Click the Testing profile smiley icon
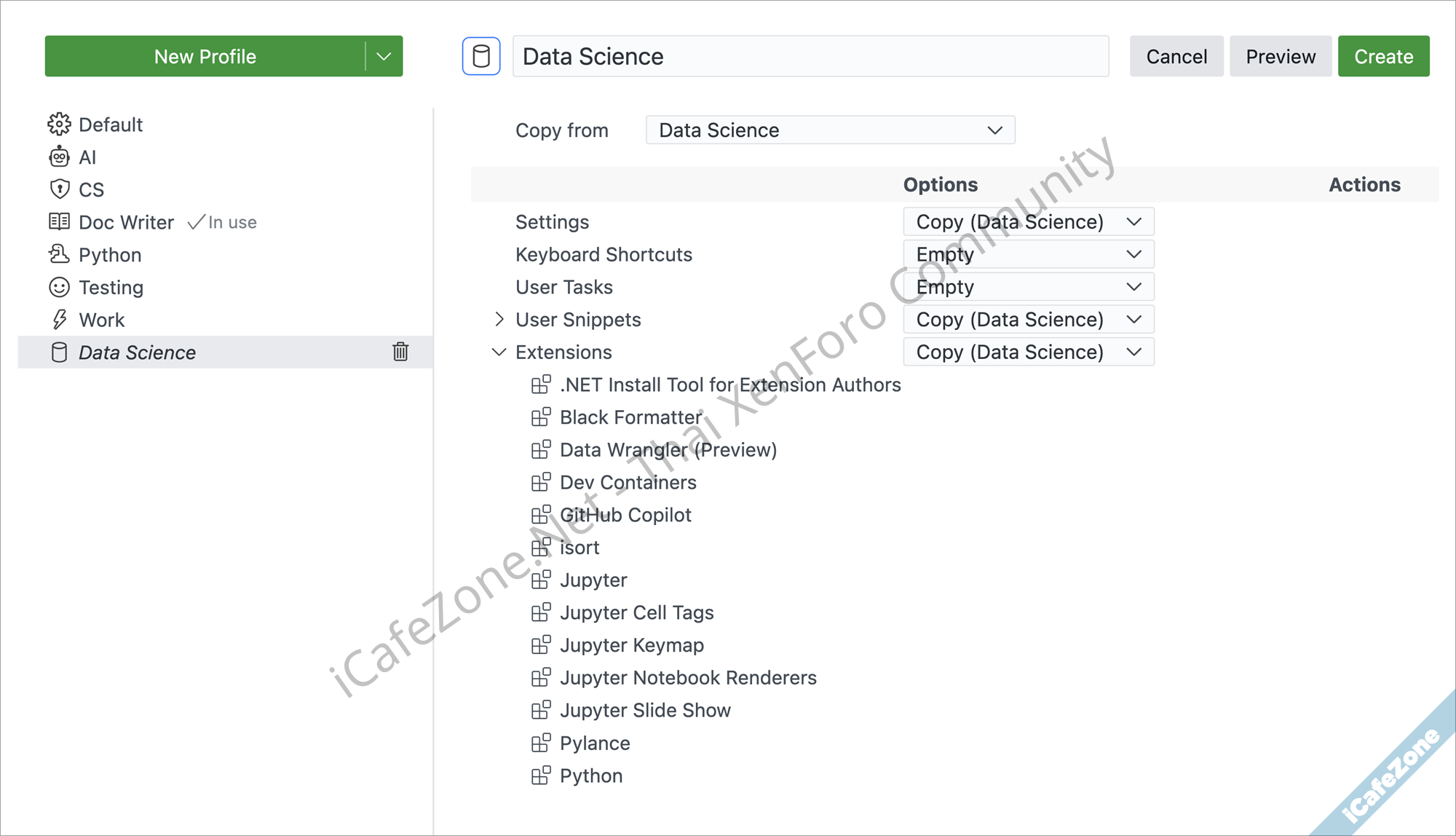 [x=59, y=287]
